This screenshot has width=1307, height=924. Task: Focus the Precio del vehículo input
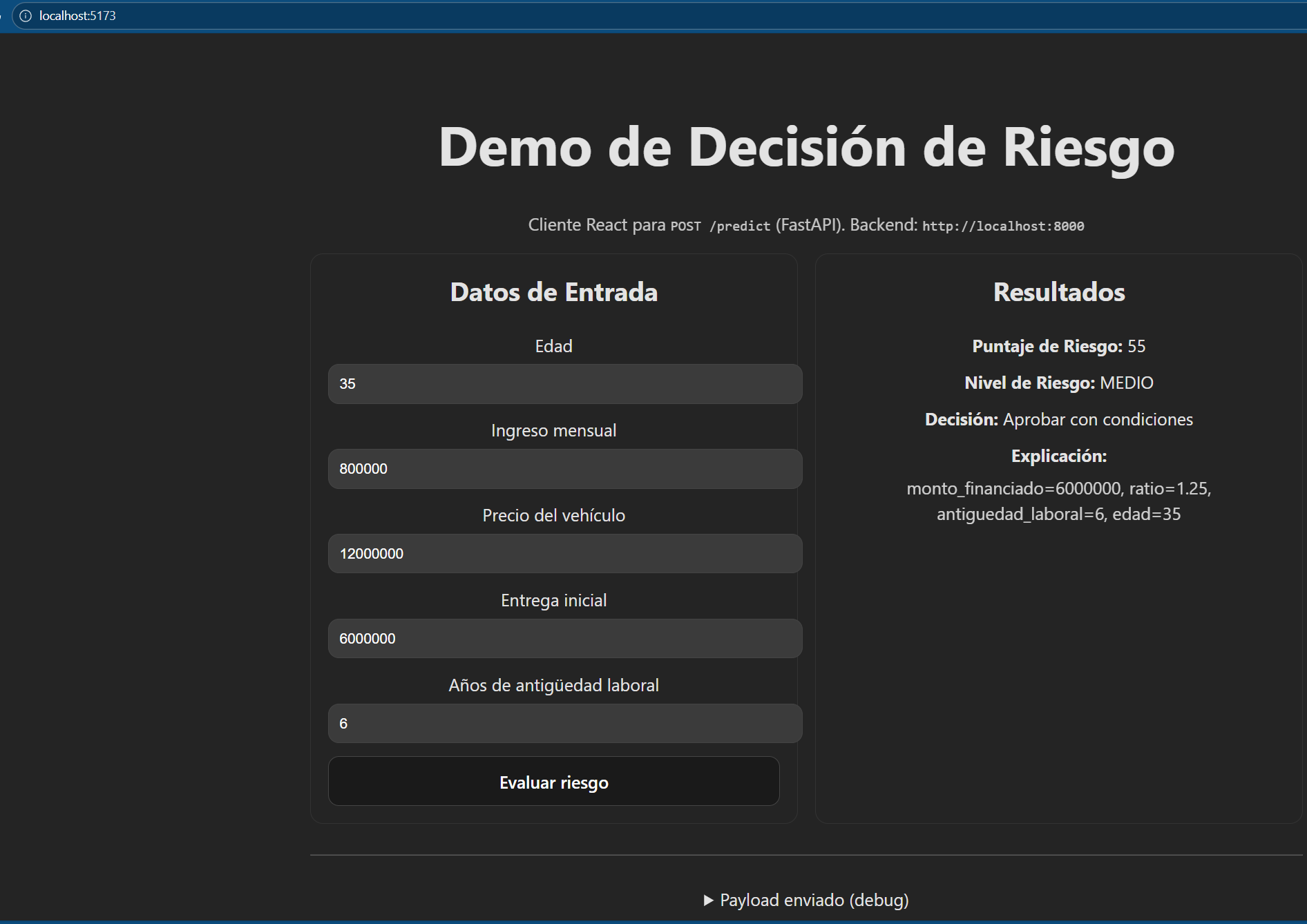pos(564,553)
